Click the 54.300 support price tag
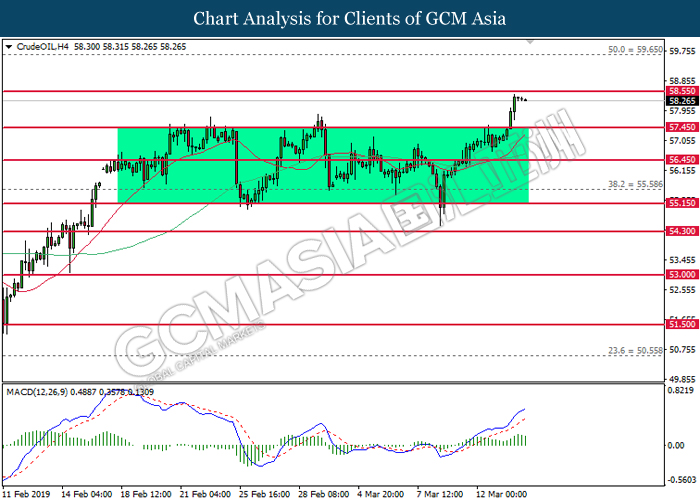 [683, 231]
